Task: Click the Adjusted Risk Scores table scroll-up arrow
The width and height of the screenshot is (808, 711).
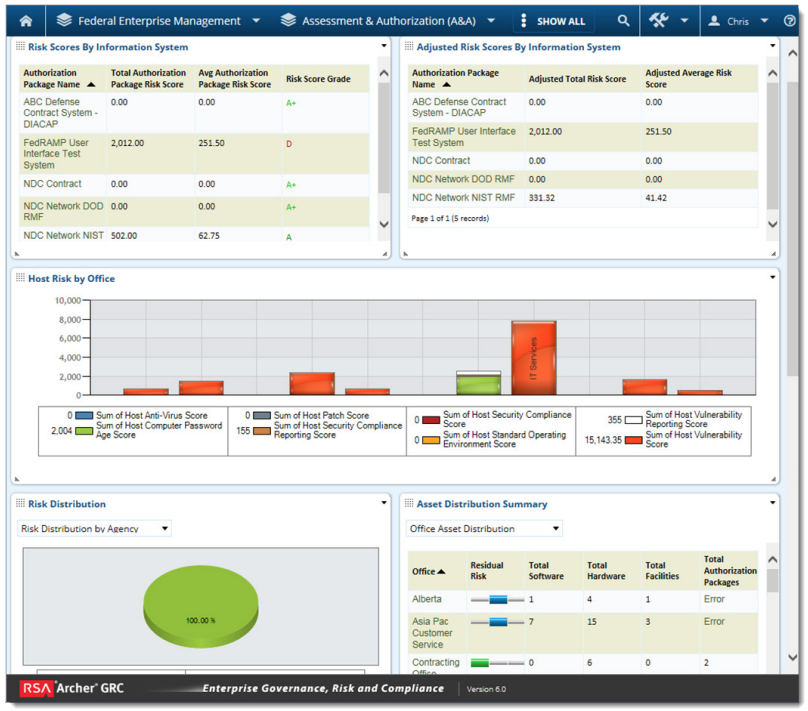Action: [772, 73]
